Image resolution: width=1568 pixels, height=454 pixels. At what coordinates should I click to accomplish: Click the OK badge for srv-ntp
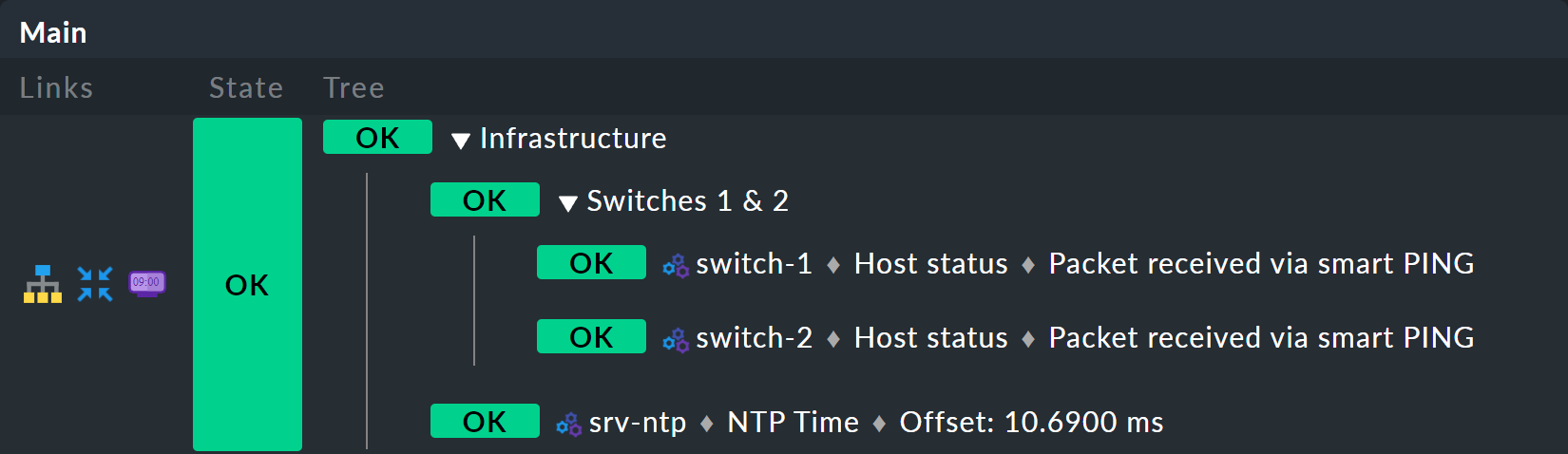coord(485,422)
